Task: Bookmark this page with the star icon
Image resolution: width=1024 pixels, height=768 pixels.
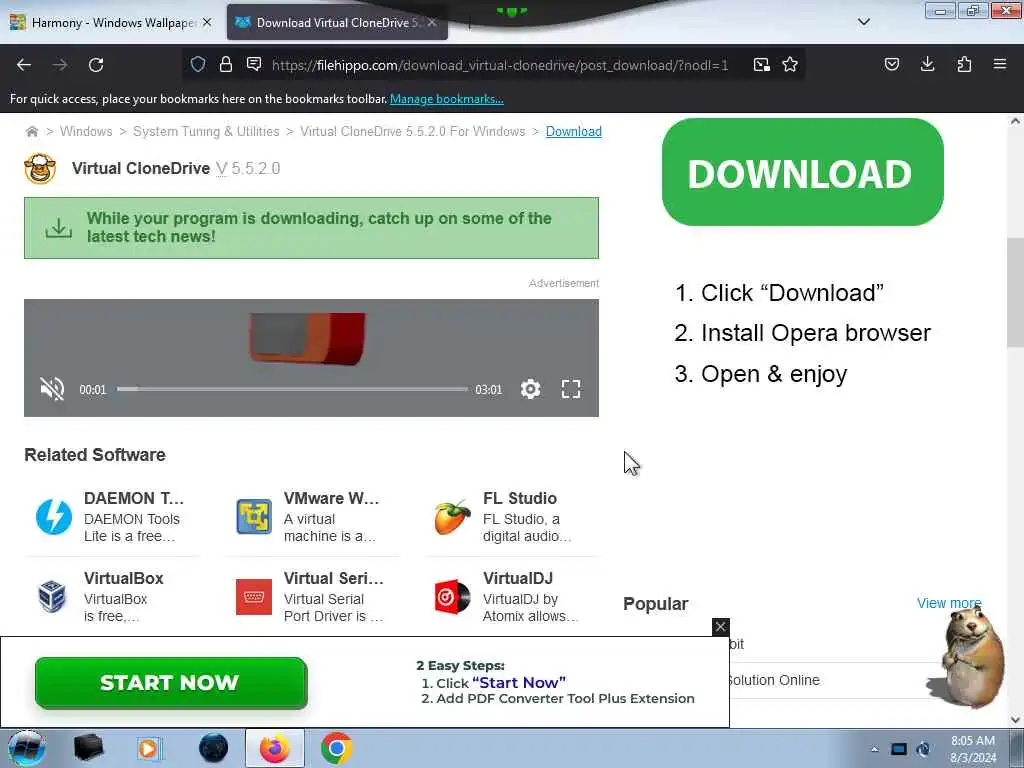Action: coord(790,64)
